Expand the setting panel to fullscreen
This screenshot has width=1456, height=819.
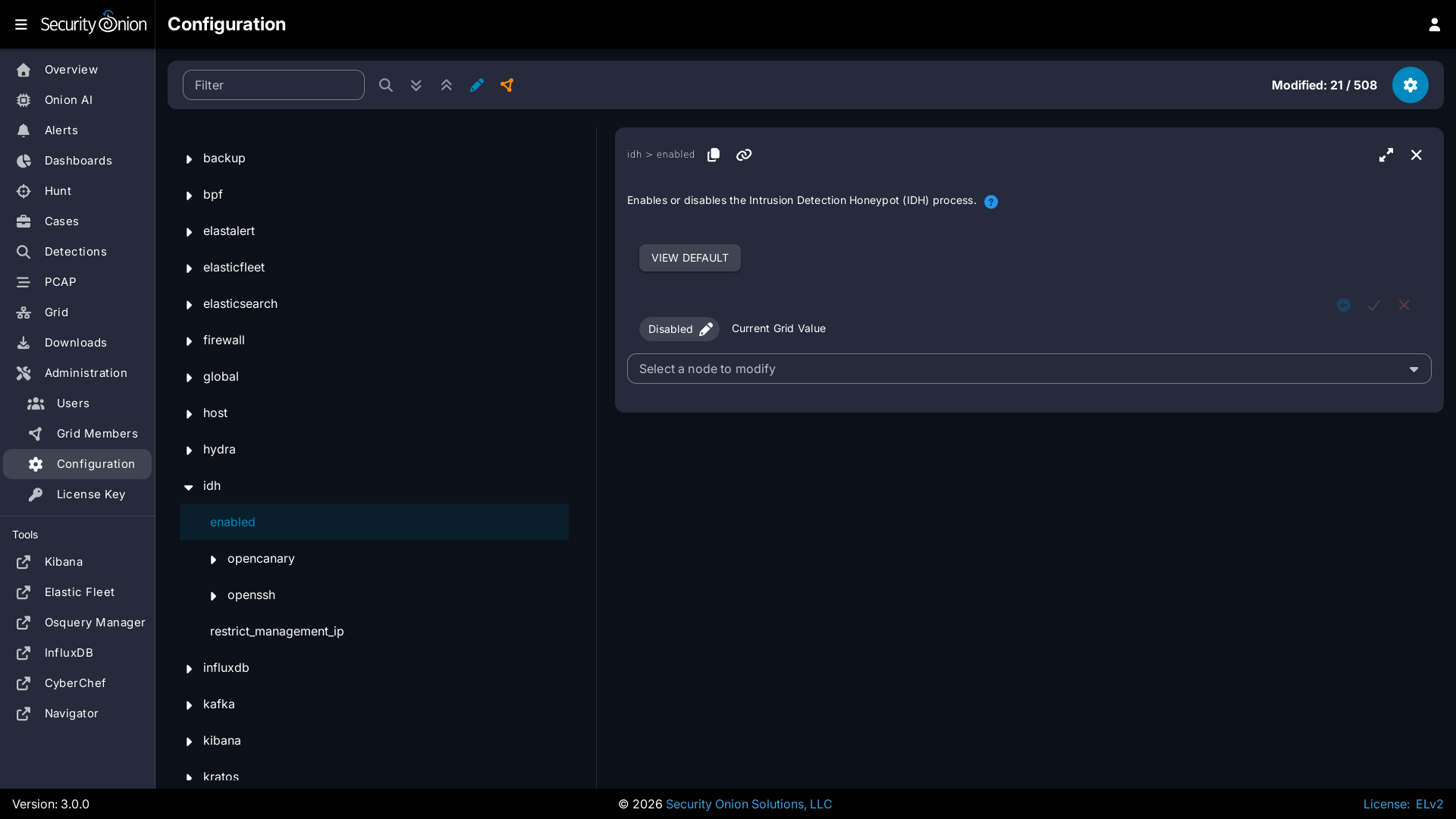(1385, 155)
